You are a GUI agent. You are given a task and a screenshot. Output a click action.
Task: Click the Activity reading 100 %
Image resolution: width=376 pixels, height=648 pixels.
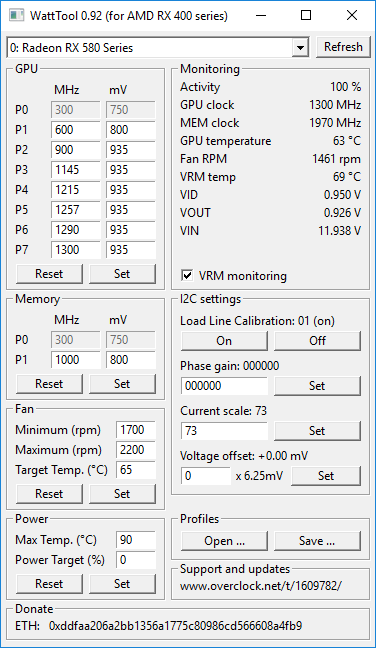coord(345,87)
